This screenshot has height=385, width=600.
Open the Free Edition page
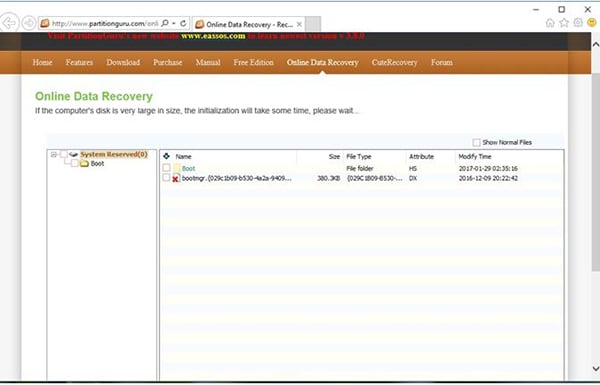click(x=253, y=62)
